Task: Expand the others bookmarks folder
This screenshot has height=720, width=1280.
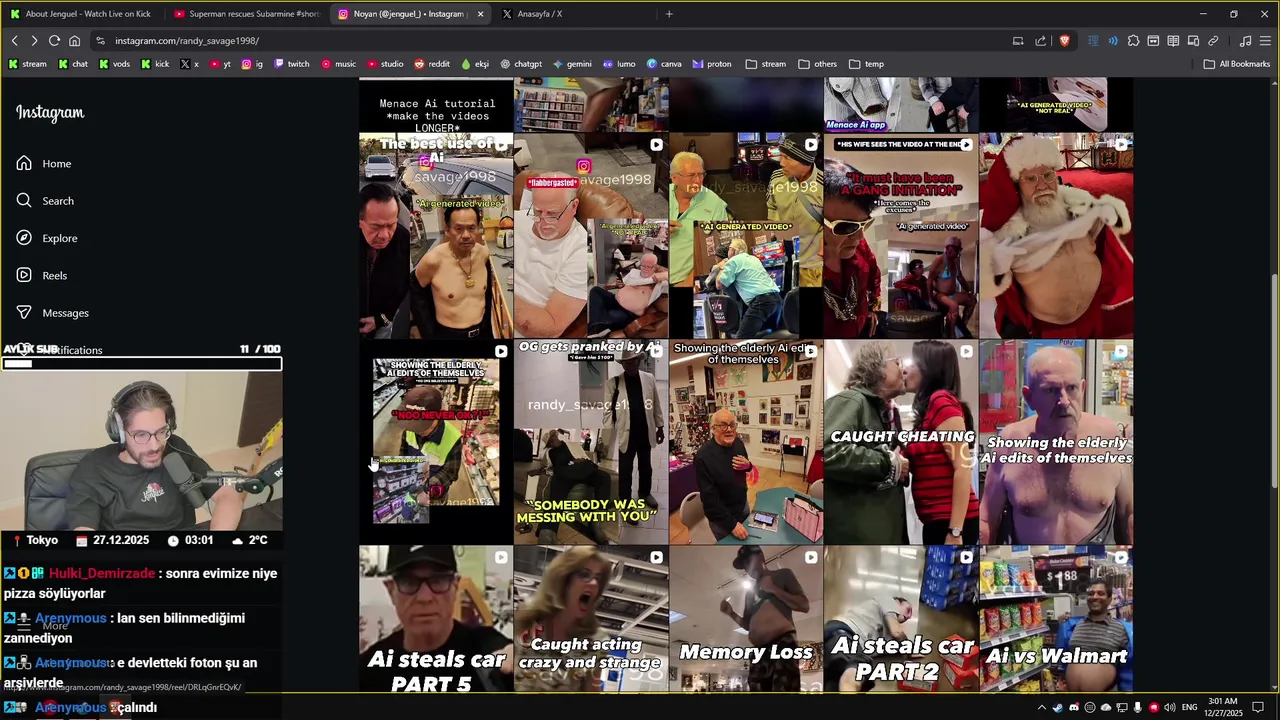Action: point(817,64)
